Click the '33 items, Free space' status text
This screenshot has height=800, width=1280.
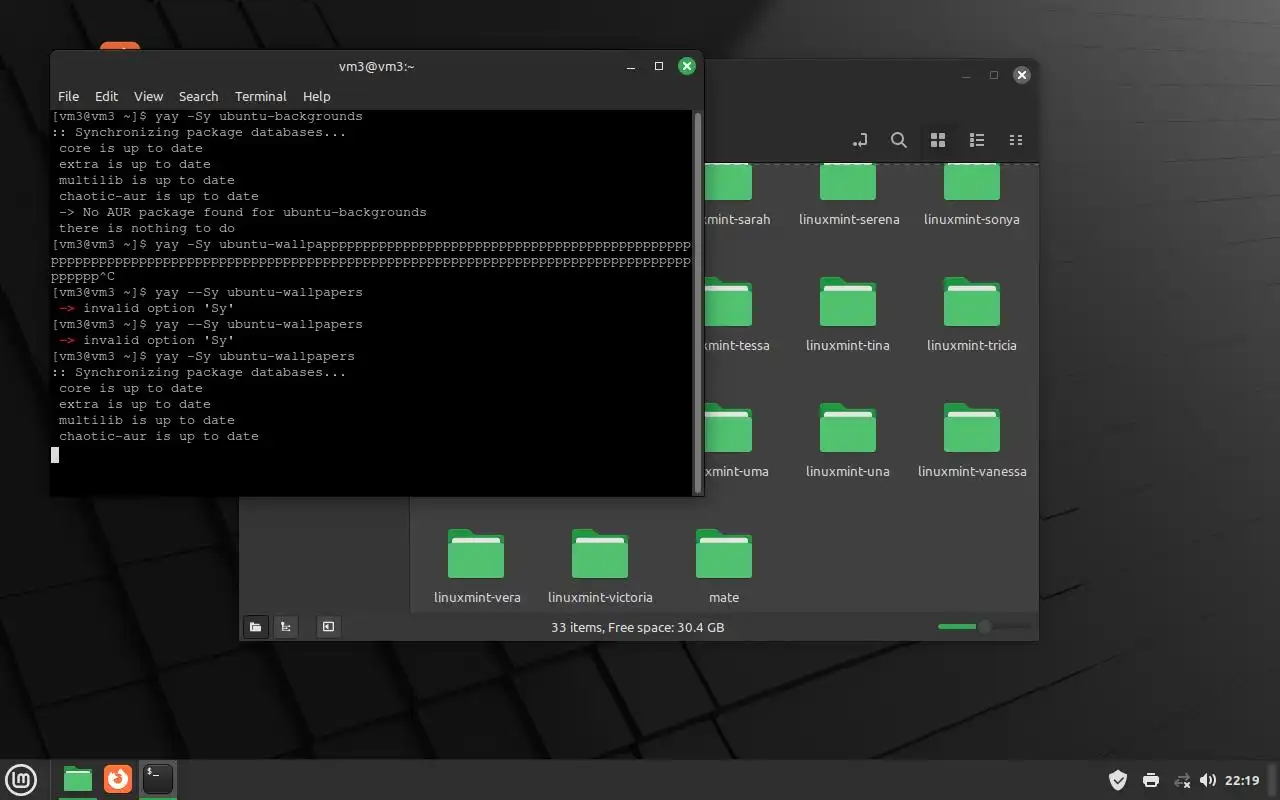click(637, 627)
